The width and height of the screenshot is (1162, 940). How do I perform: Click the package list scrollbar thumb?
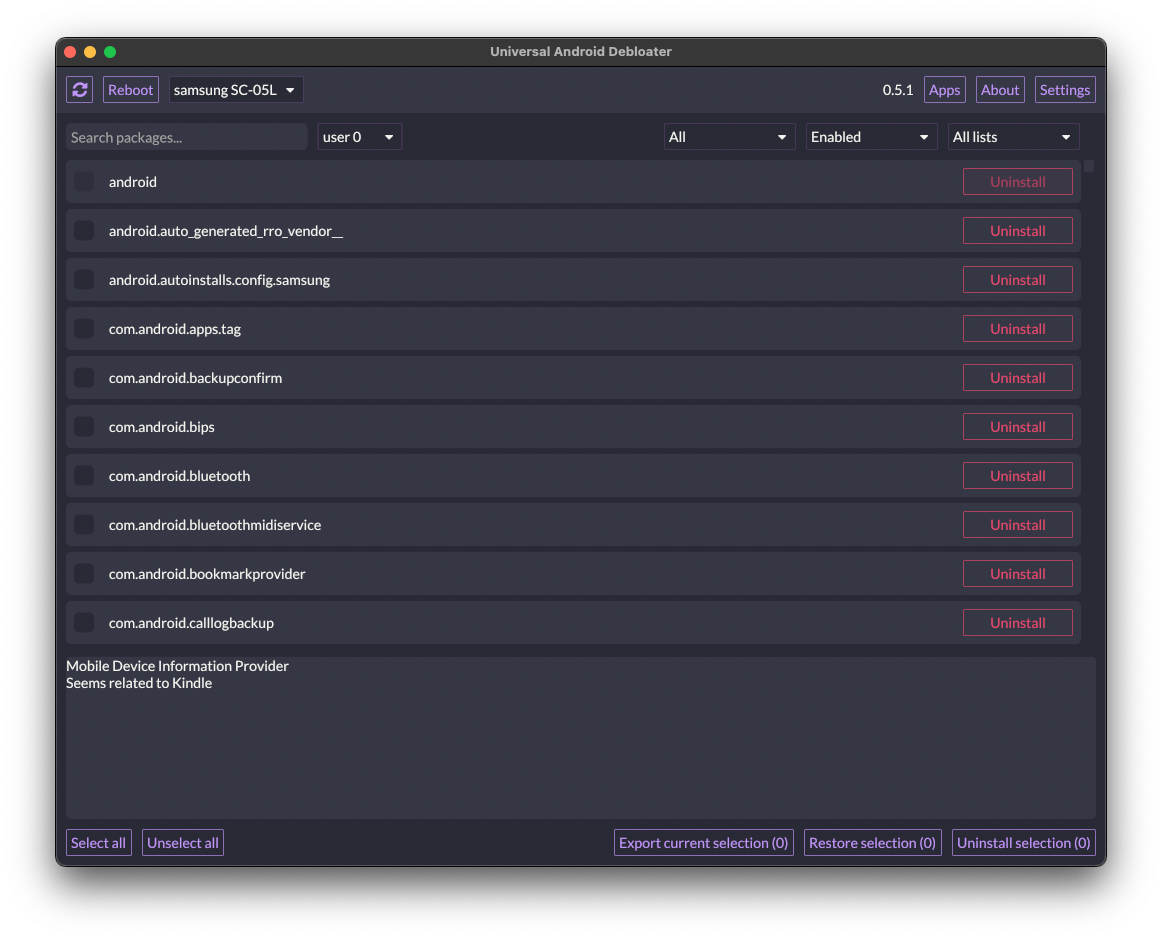[1089, 166]
